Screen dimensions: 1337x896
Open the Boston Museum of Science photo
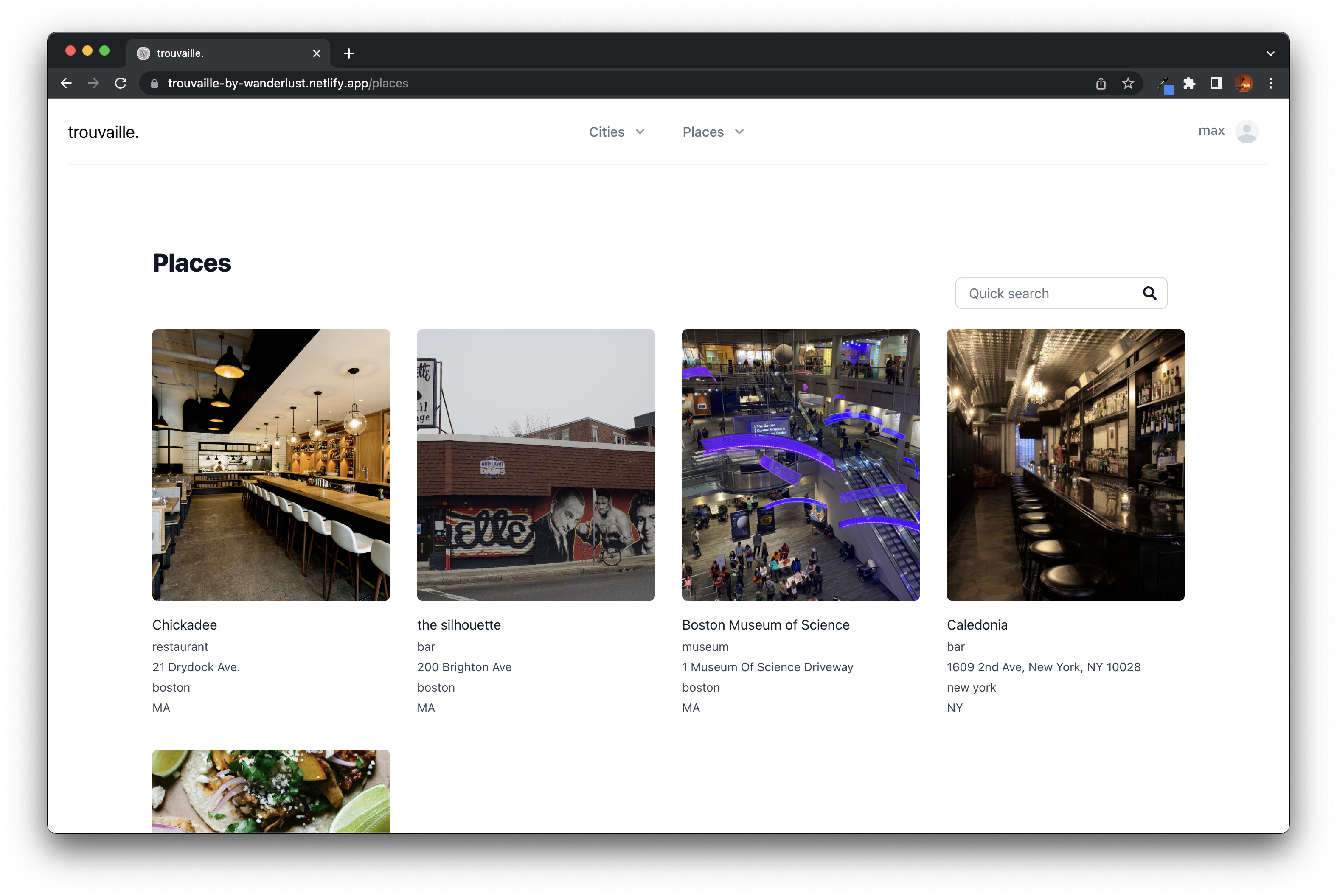coord(800,465)
